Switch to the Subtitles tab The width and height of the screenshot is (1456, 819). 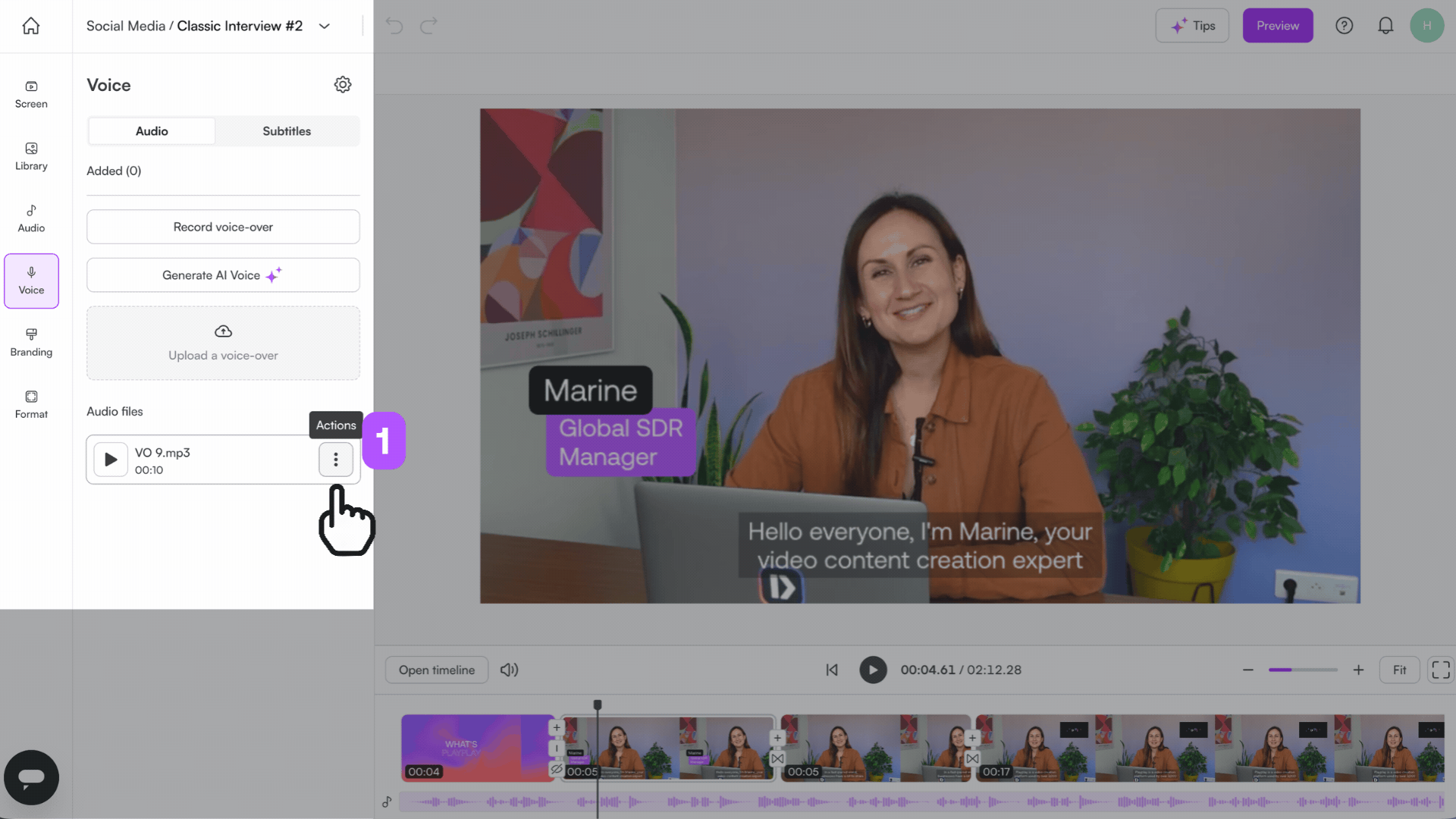click(x=287, y=131)
